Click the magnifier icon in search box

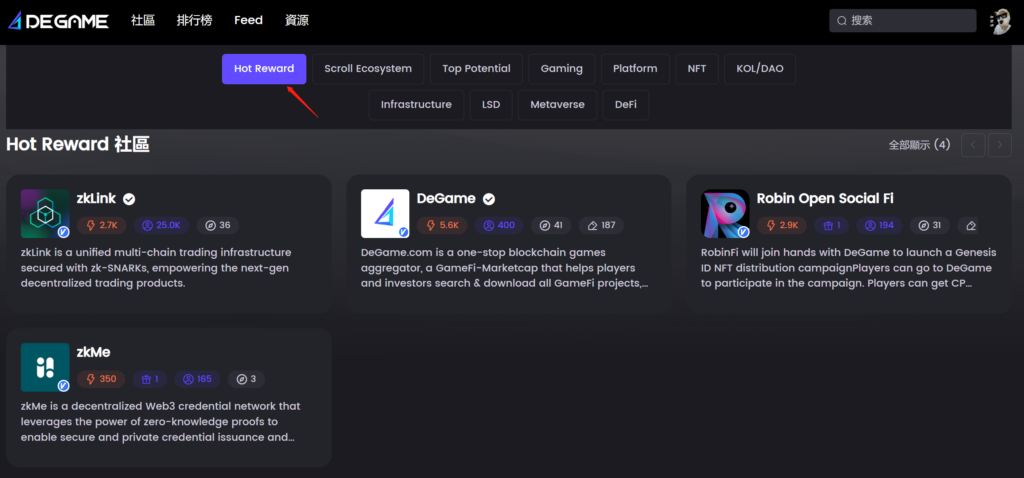point(842,21)
